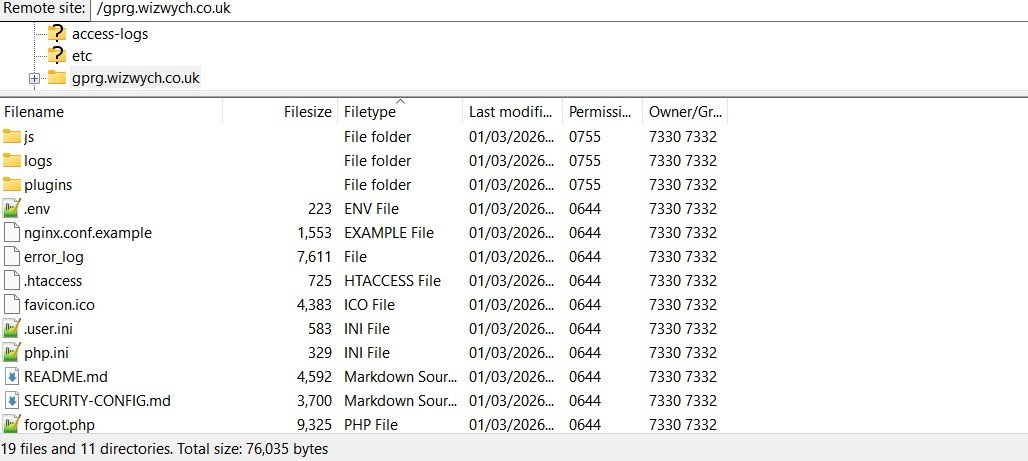Select the etc tree item
The width and height of the screenshot is (1028, 461).
click(x=82, y=56)
